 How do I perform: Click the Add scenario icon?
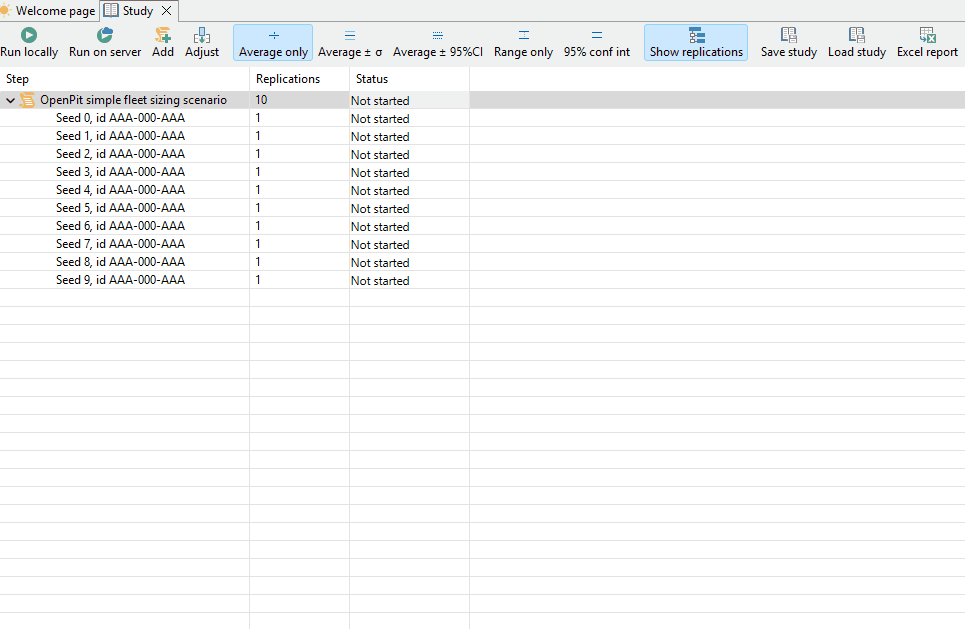[163, 35]
